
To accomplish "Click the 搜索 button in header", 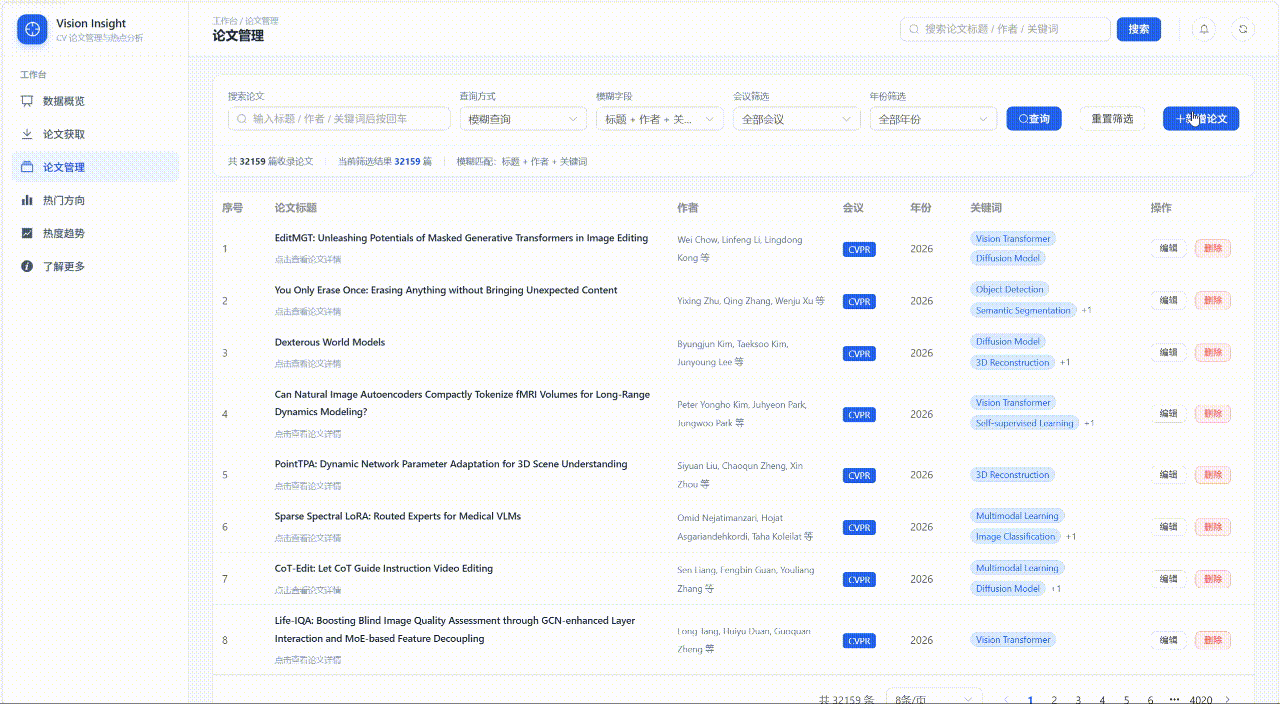I will (1139, 29).
